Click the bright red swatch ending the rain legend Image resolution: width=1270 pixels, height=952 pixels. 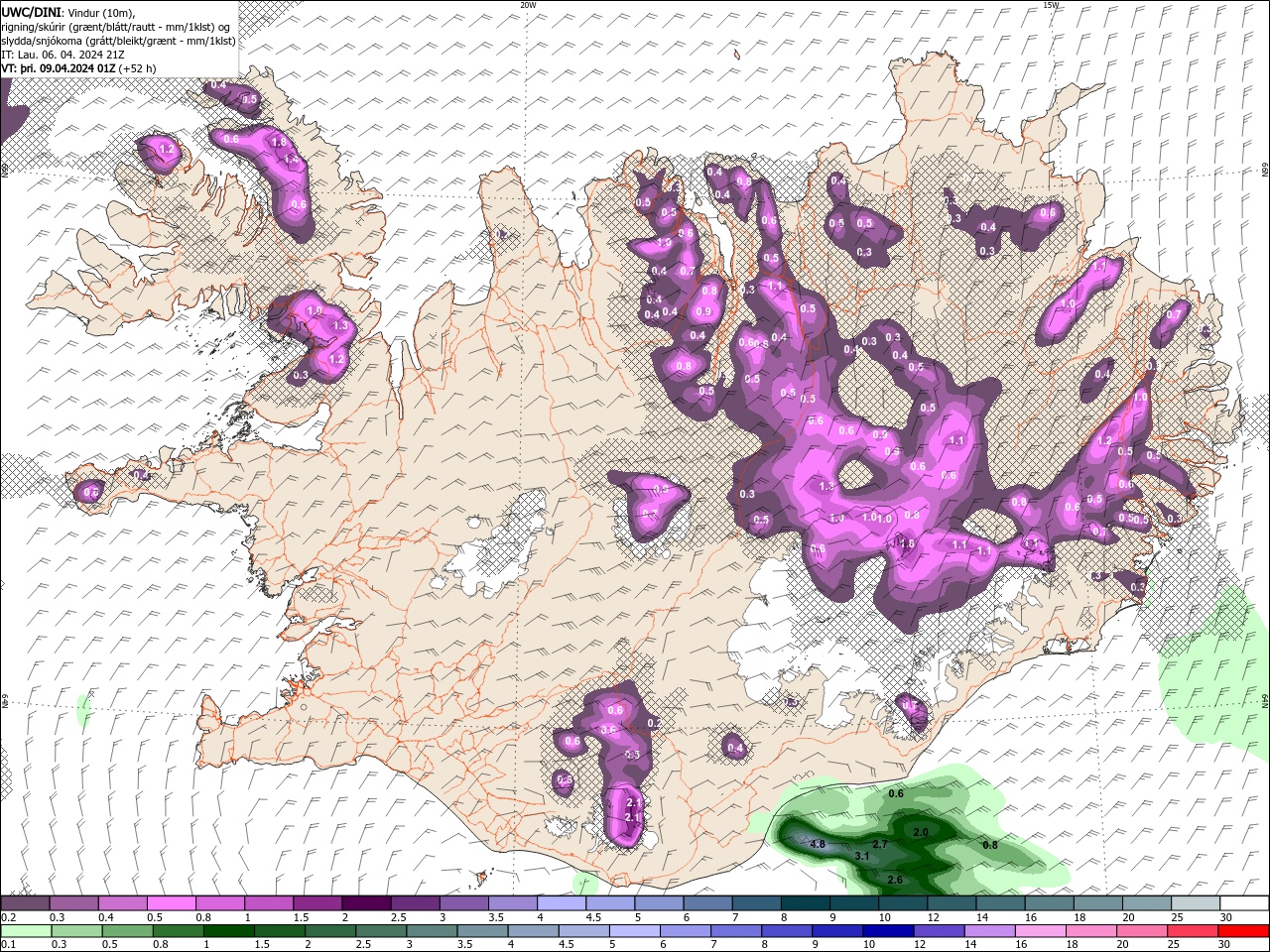click(x=1245, y=931)
